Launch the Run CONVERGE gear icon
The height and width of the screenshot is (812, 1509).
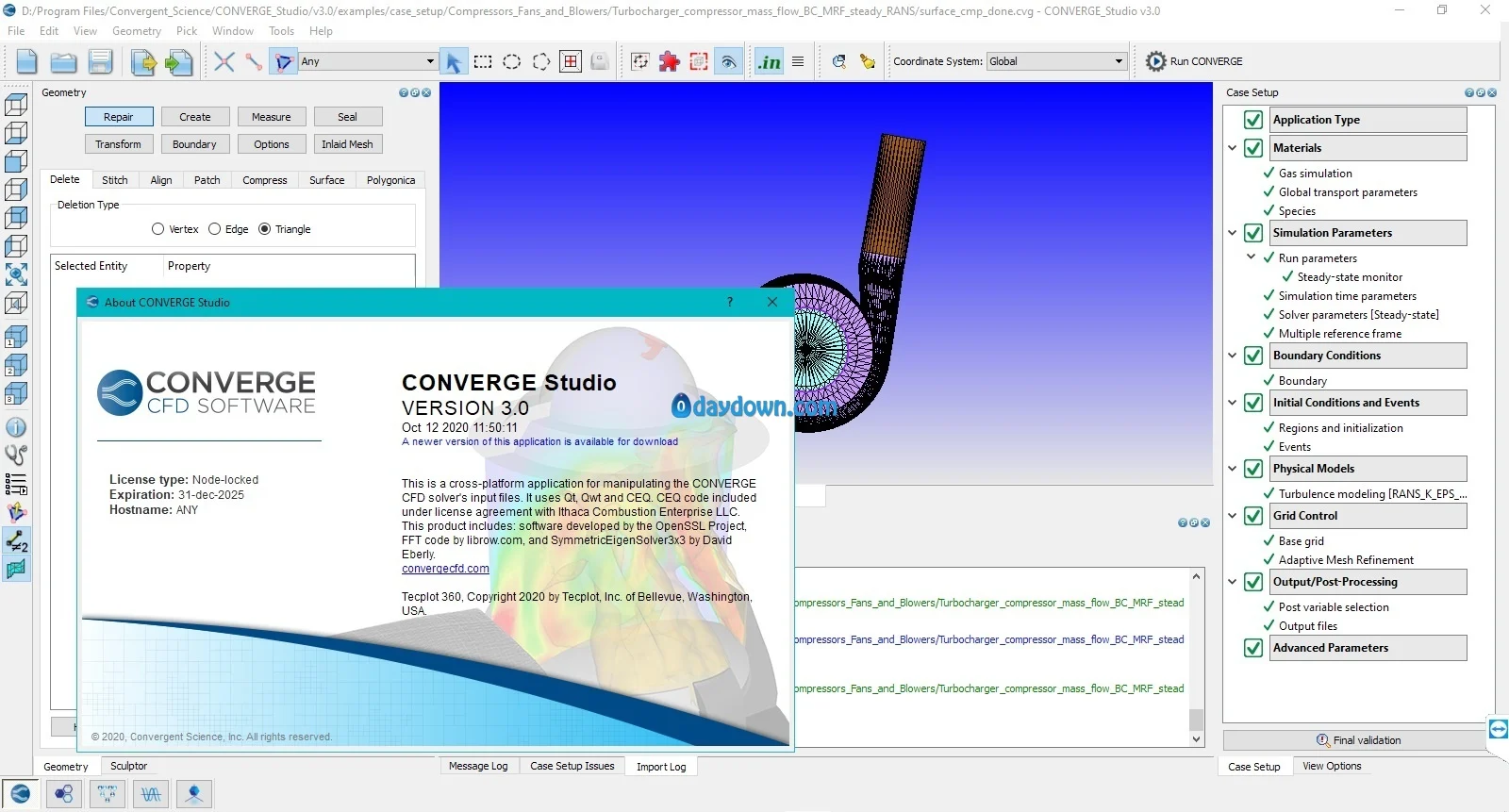pyautogui.click(x=1156, y=61)
